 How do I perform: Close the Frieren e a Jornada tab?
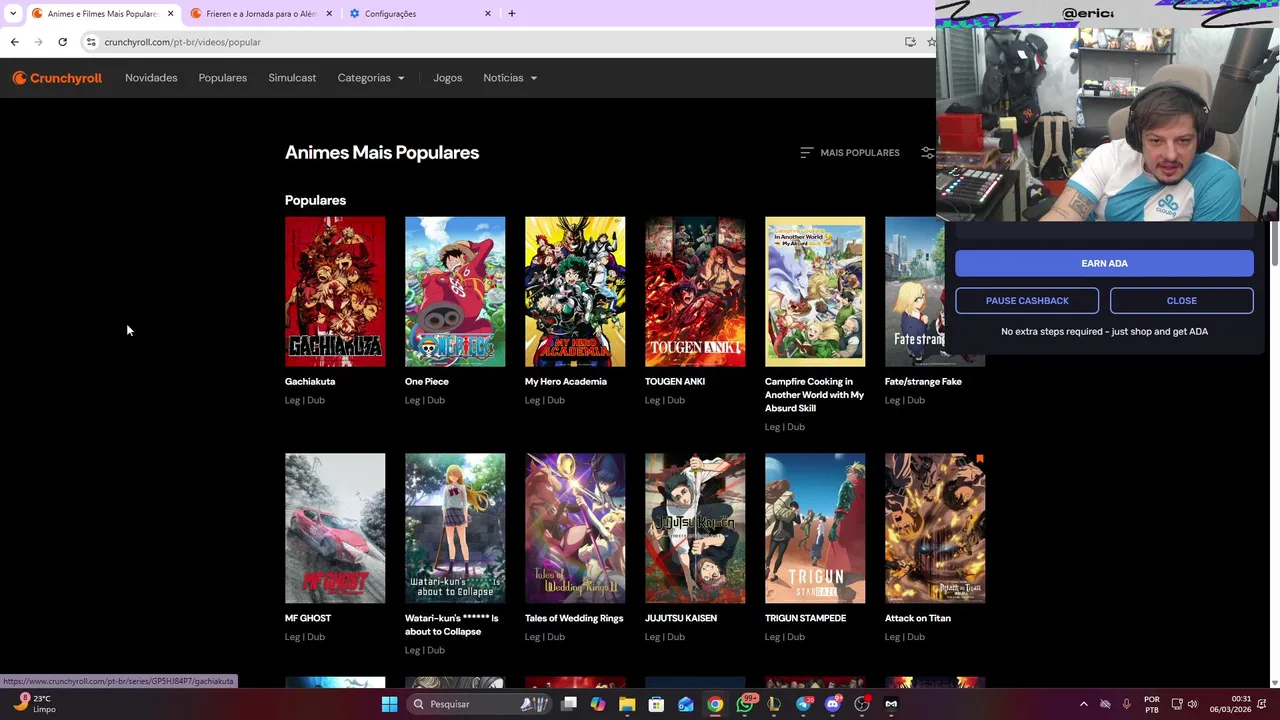tap(329, 14)
